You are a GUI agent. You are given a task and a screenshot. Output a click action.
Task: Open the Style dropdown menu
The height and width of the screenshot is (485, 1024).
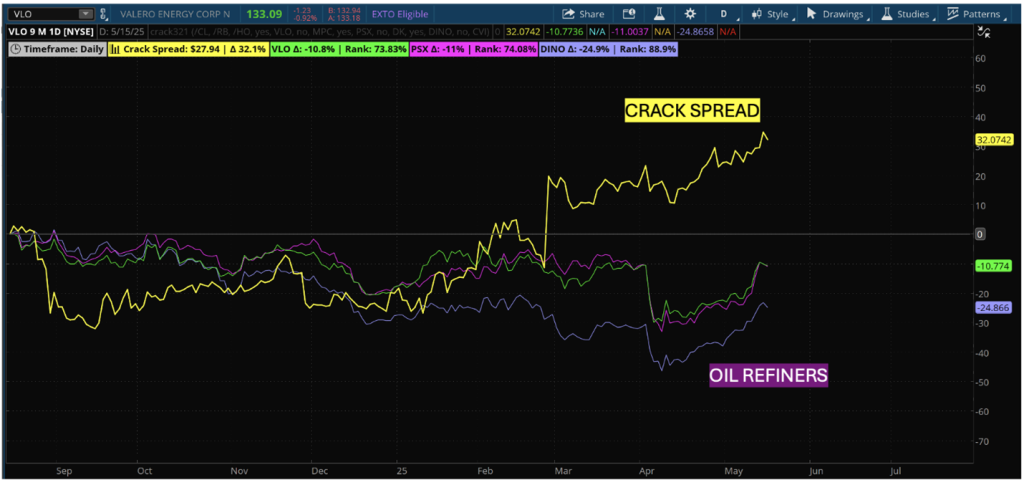[x=771, y=14]
